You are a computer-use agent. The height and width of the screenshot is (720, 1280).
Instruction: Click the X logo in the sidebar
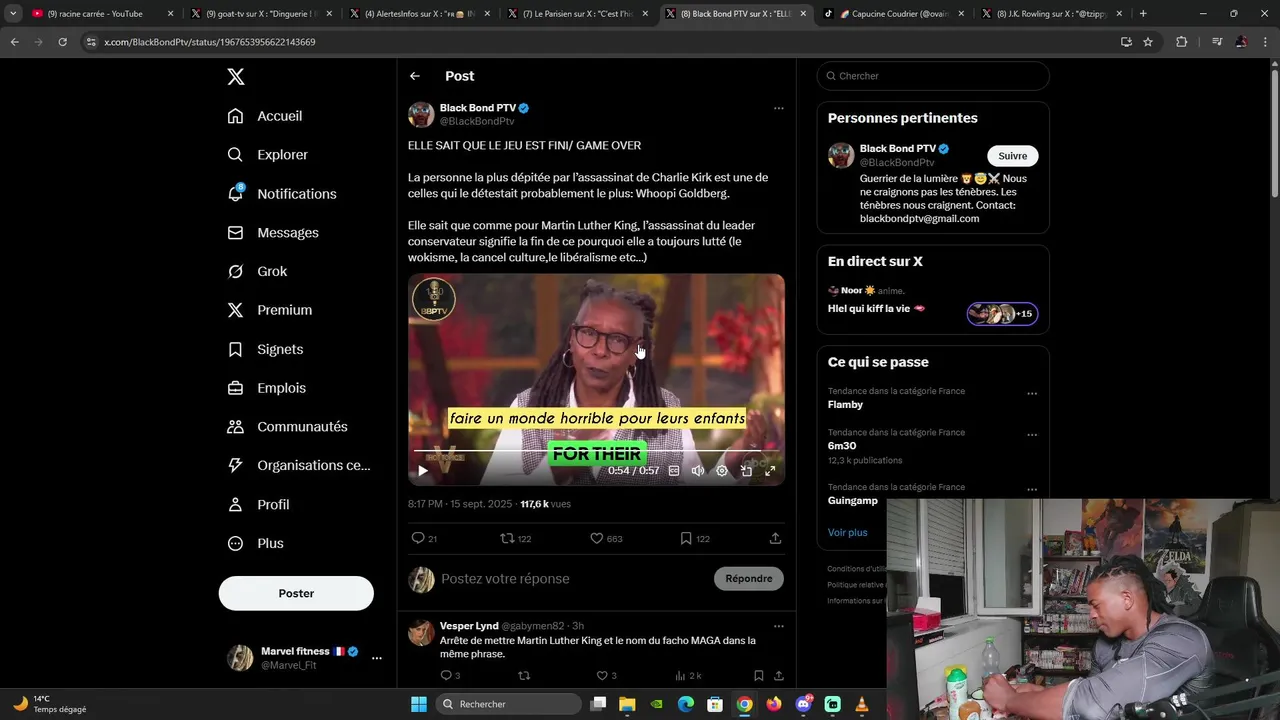pos(235,77)
